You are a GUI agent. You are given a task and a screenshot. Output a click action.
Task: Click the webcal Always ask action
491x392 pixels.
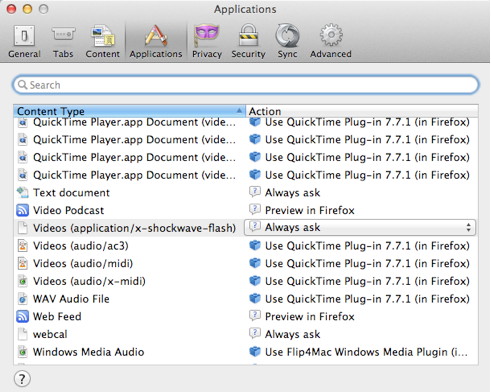coord(292,334)
